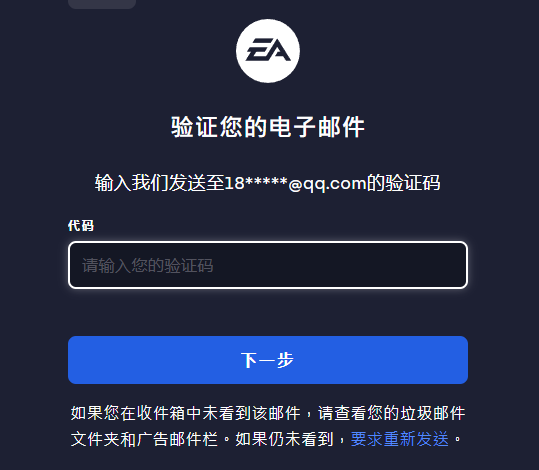Viewport: 539px width, 470px height.
Task: Click the 输入我们发送至 instruction line
Action: (267, 183)
